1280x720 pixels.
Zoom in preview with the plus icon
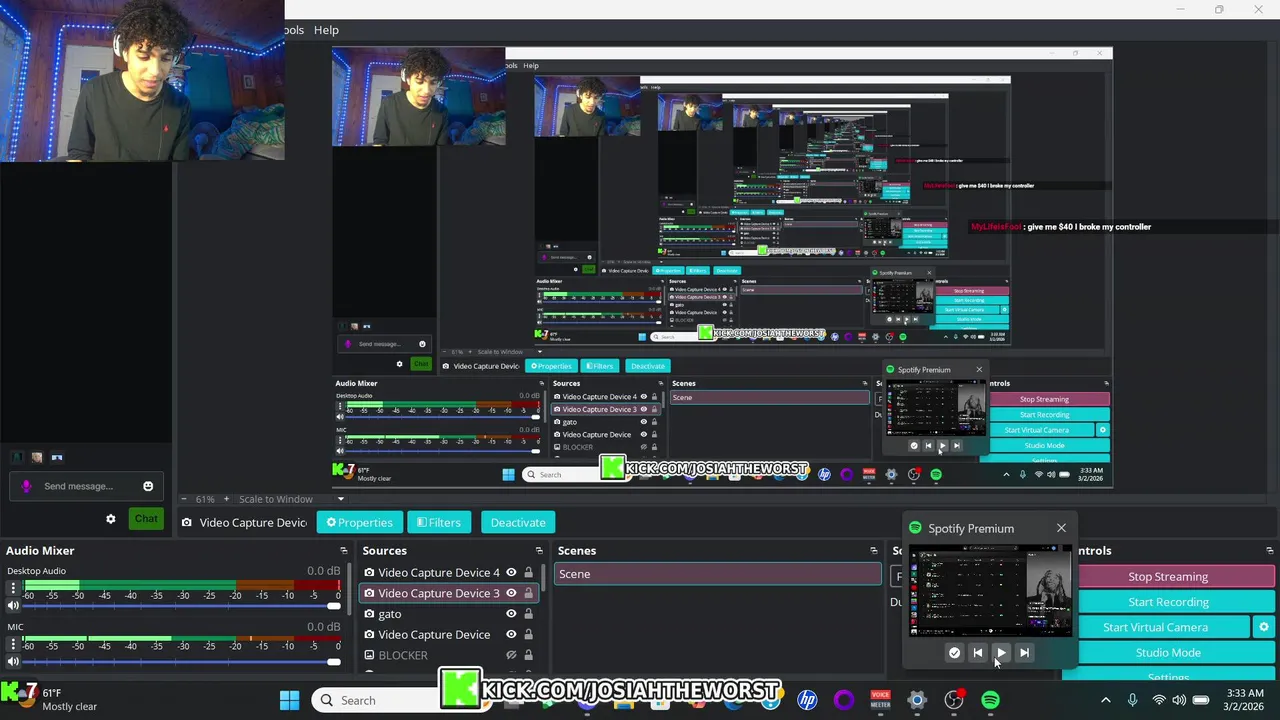pyautogui.click(x=226, y=499)
